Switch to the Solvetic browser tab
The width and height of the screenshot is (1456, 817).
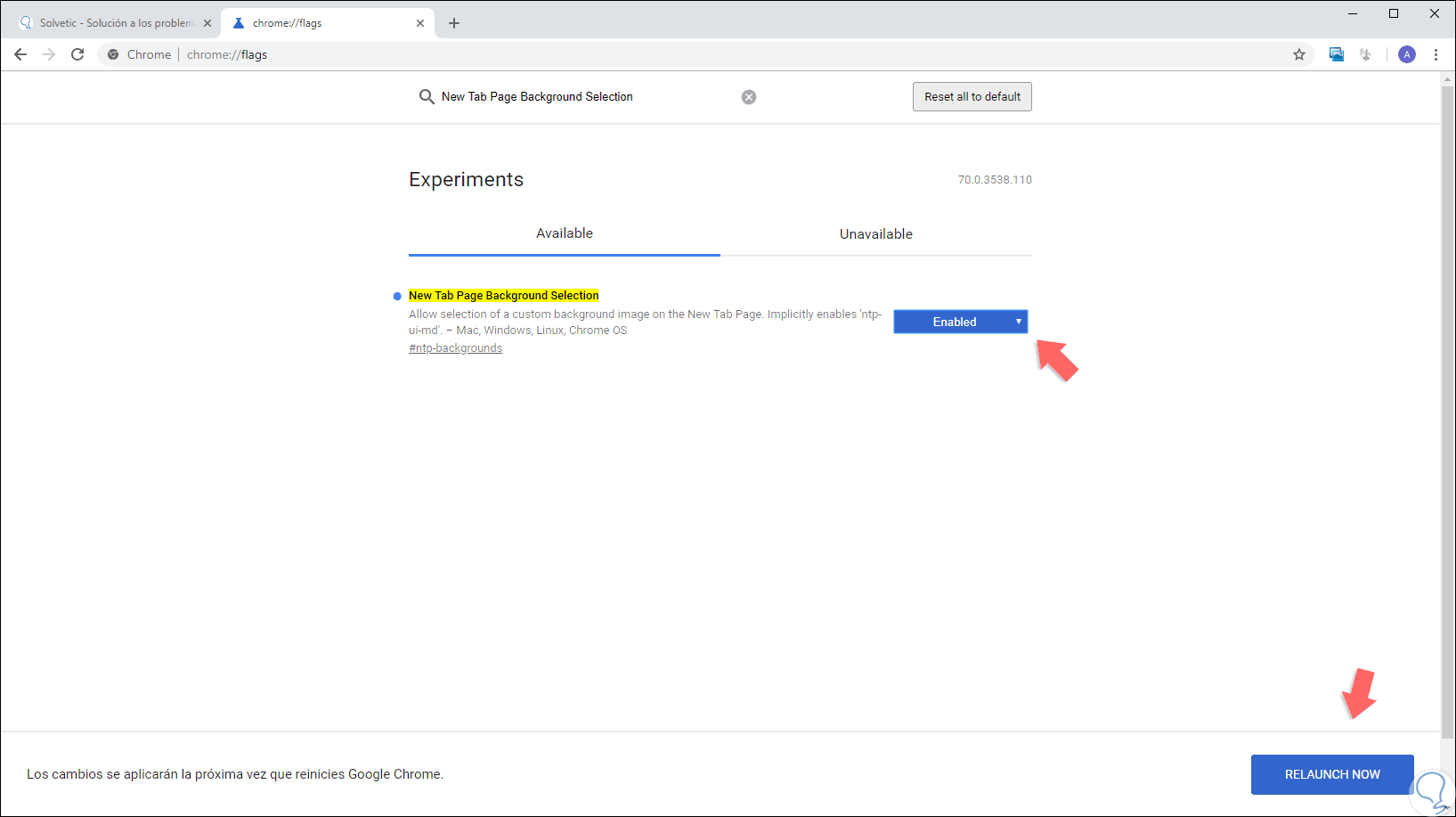pos(115,23)
